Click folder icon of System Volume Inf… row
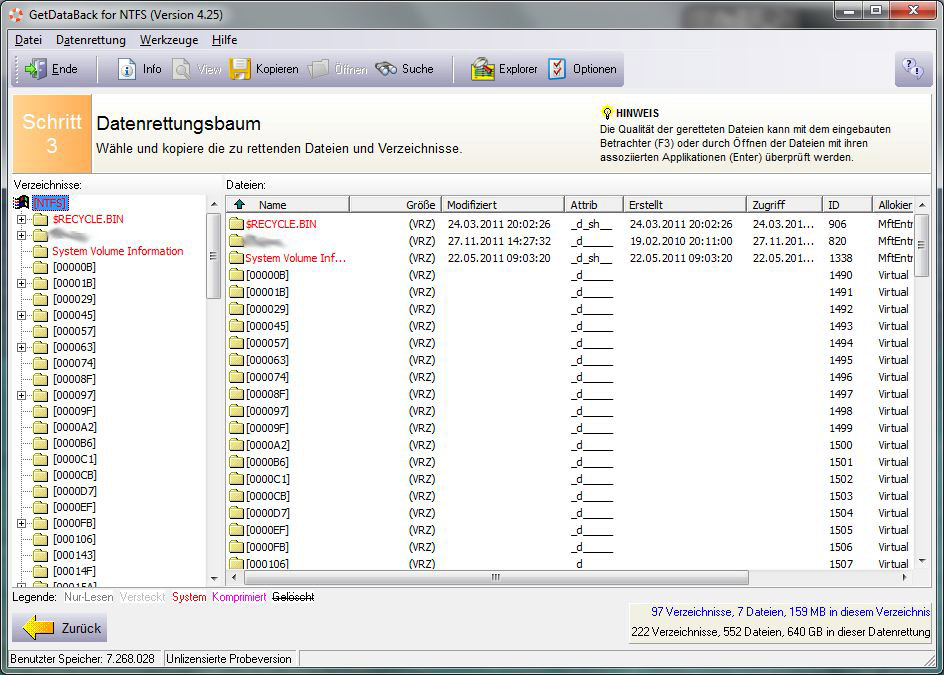This screenshot has width=944, height=675. [x=236, y=258]
